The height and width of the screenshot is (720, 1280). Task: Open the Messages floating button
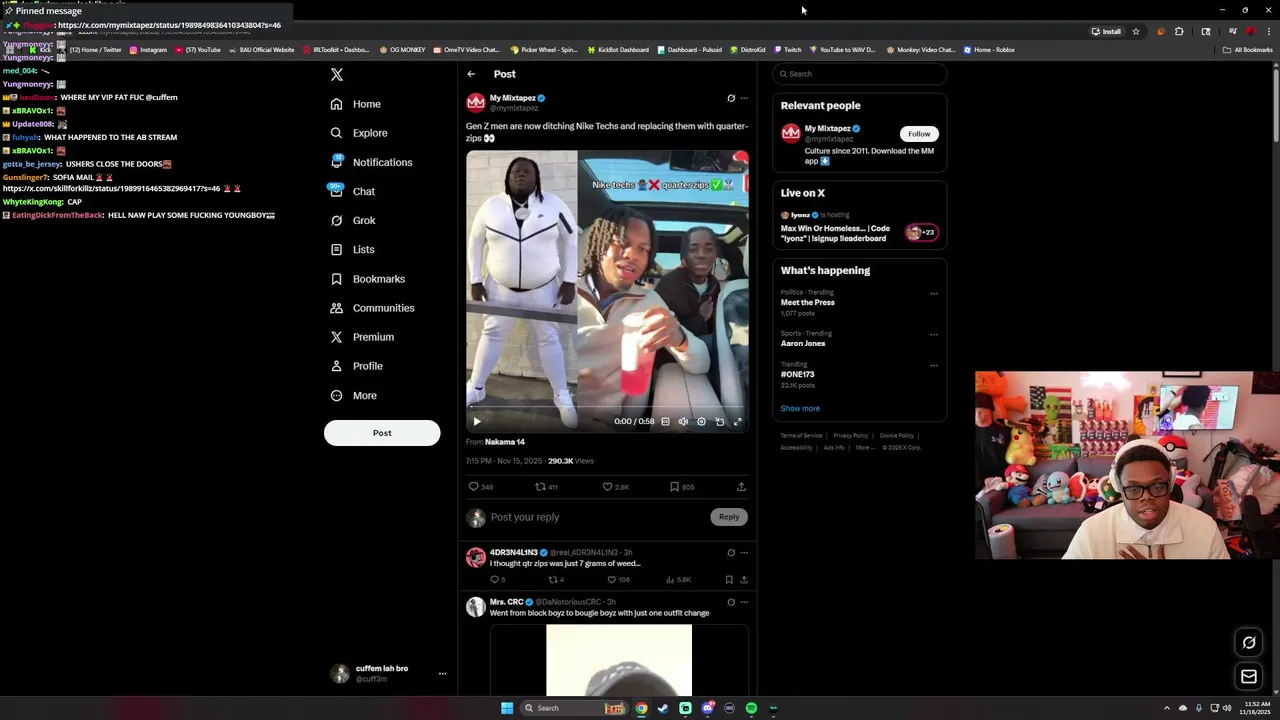pyautogui.click(x=1249, y=677)
